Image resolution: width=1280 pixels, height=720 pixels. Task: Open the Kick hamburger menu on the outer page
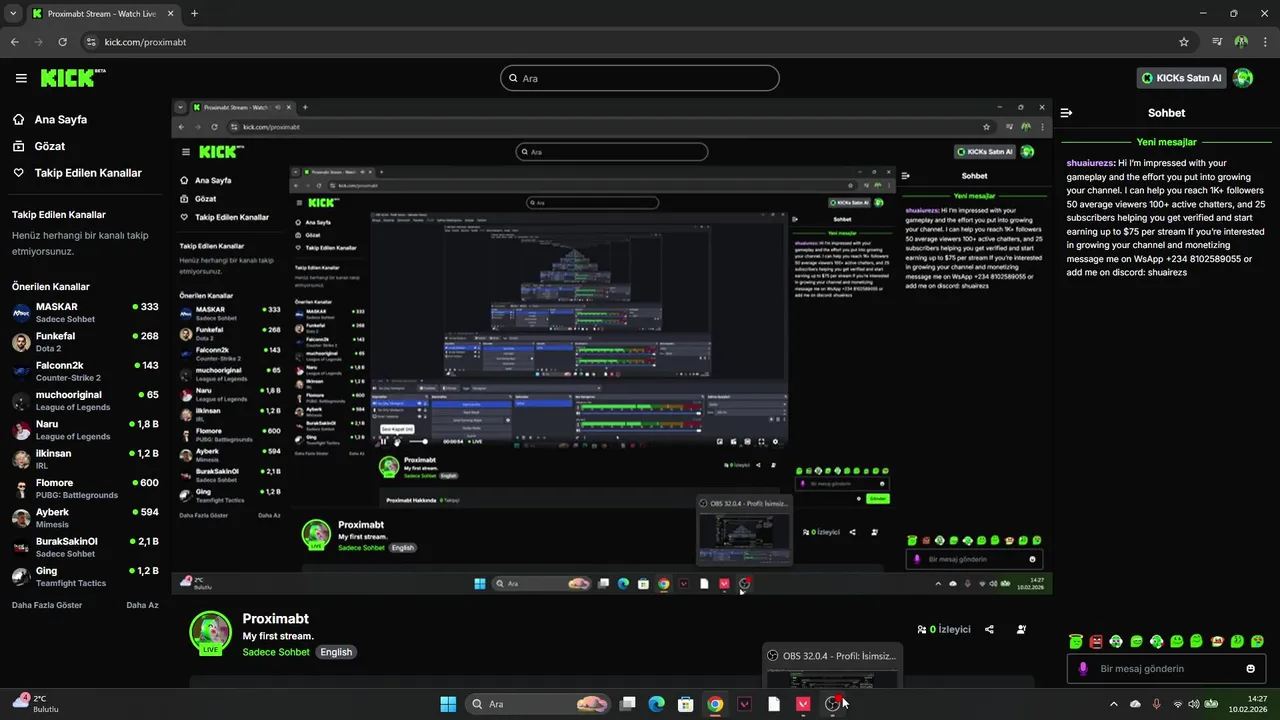[x=21, y=78]
